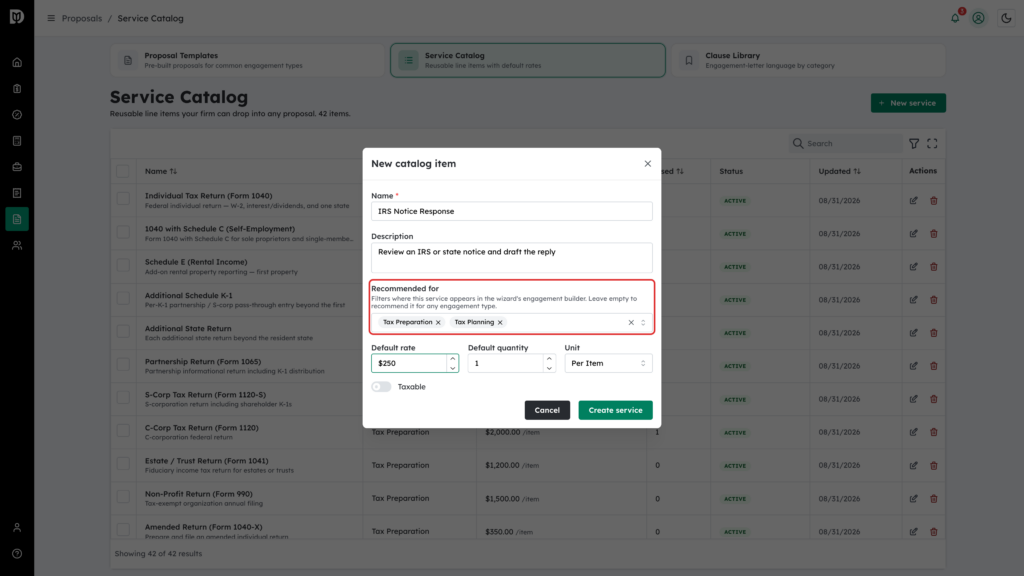Close the New catalog item dialog
1024x576 pixels.
648,164
